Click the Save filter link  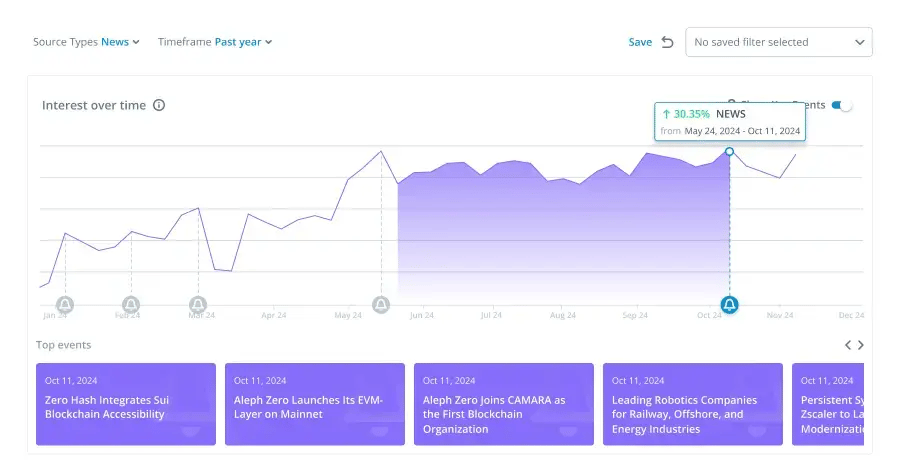pyautogui.click(x=640, y=42)
